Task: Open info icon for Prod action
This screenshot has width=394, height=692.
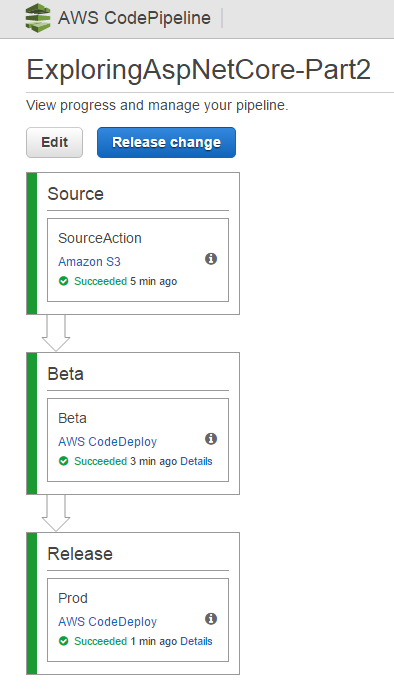Action: pos(211,619)
